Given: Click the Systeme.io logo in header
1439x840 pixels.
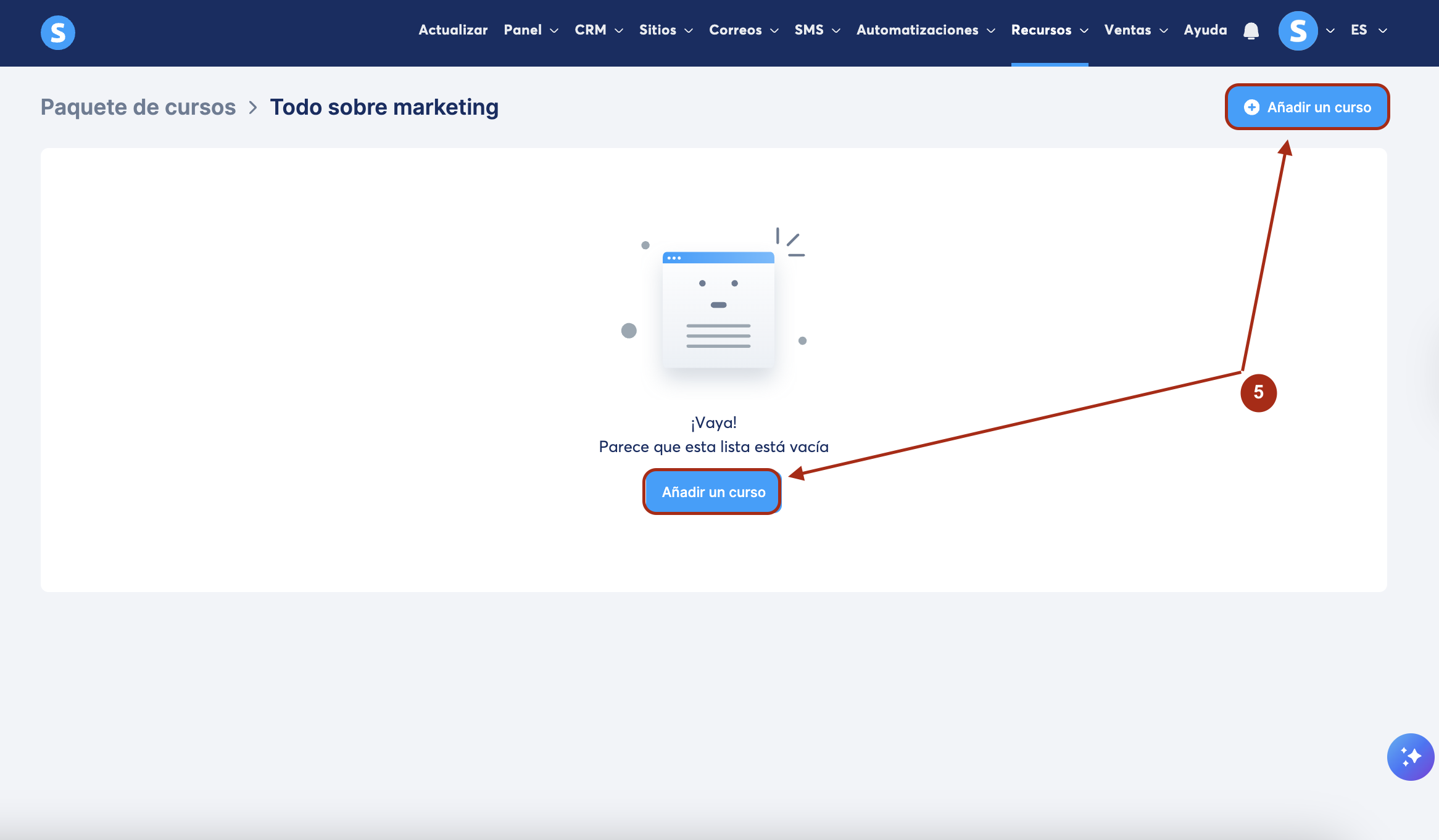Looking at the screenshot, I should tap(58, 32).
